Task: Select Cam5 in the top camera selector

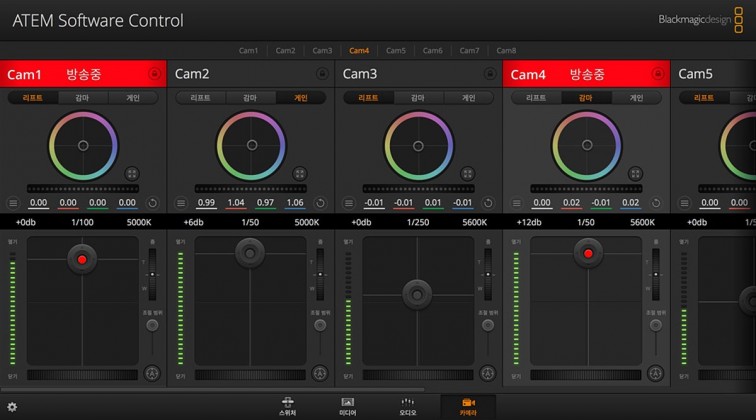Action: click(x=396, y=50)
